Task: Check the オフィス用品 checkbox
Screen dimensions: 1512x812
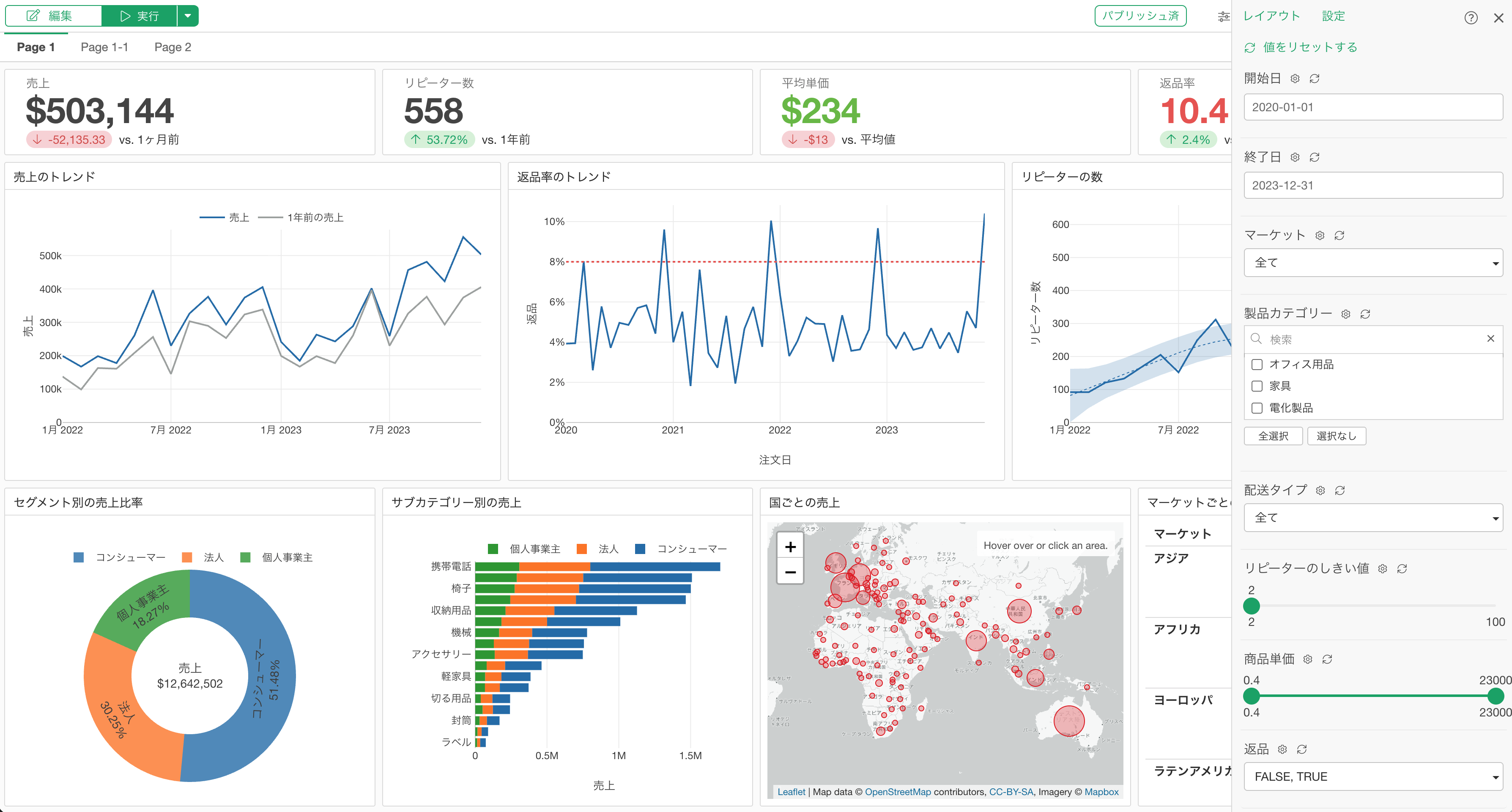Action: pyautogui.click(x=1257, y=365)
